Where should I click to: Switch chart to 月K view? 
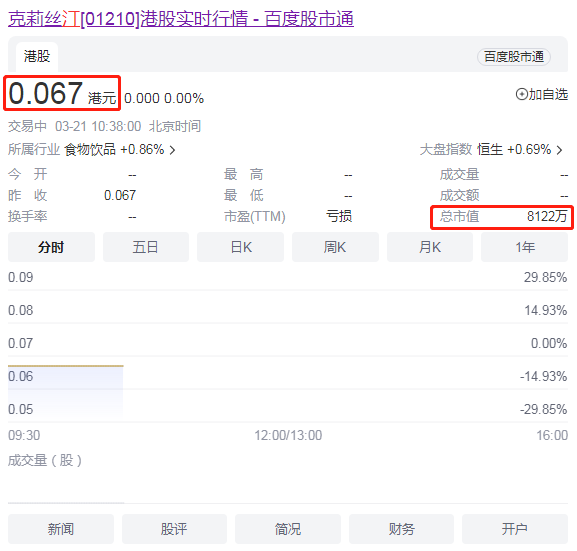click(430, 247)
